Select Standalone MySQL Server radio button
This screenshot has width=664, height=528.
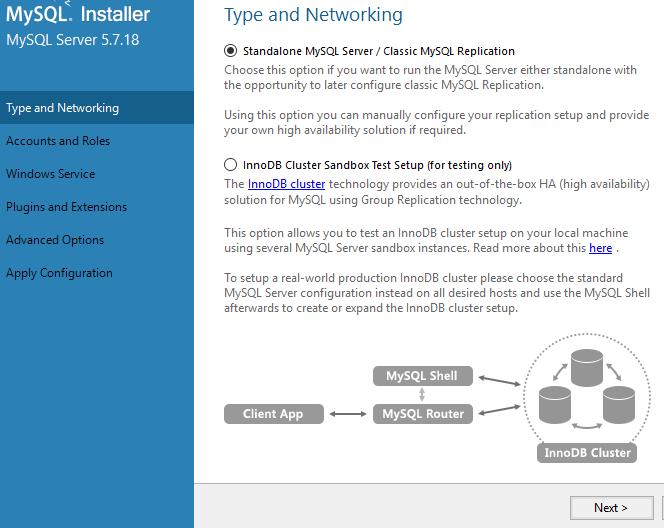click(230, 51)
